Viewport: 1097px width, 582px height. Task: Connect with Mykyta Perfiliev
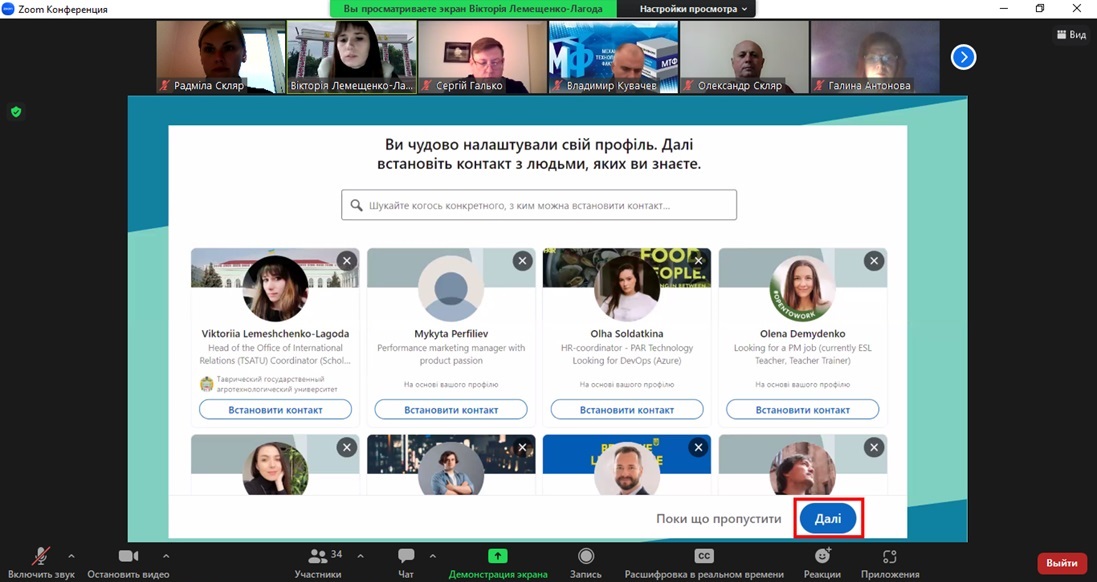pos(451,410)
